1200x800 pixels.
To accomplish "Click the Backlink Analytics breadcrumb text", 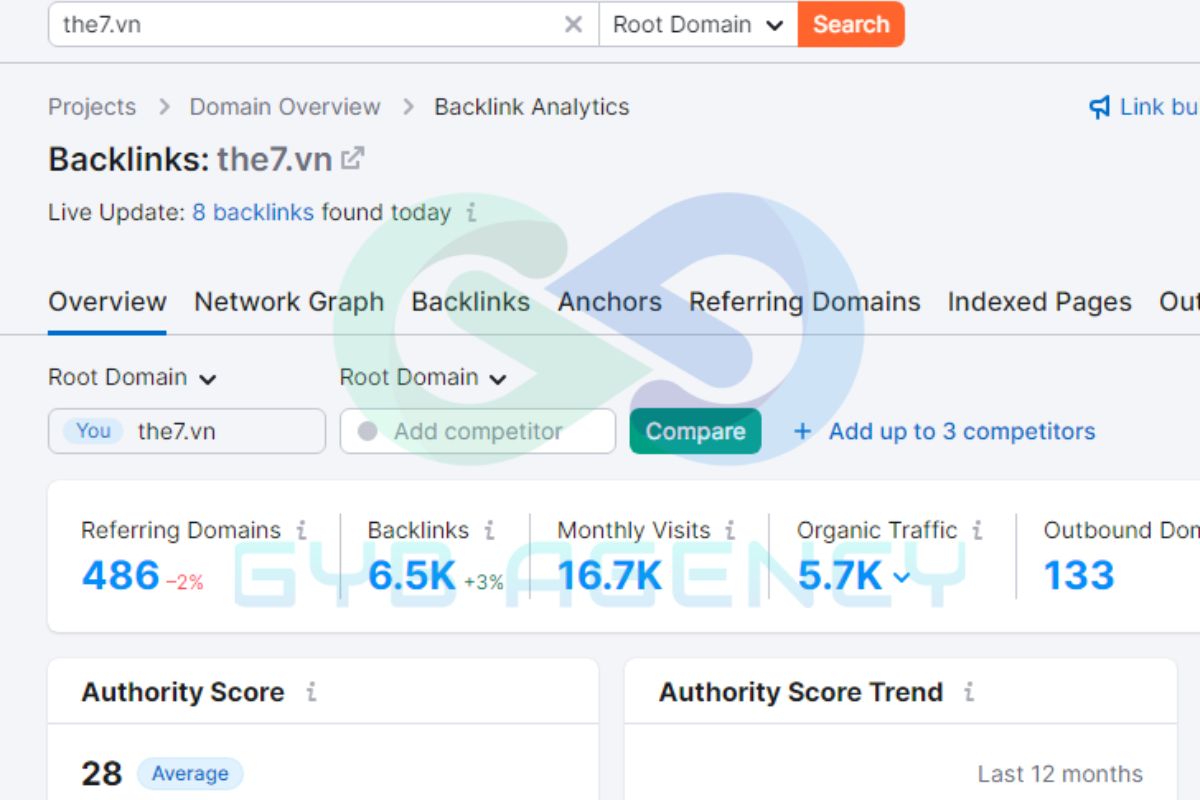I will click(532, 107).
